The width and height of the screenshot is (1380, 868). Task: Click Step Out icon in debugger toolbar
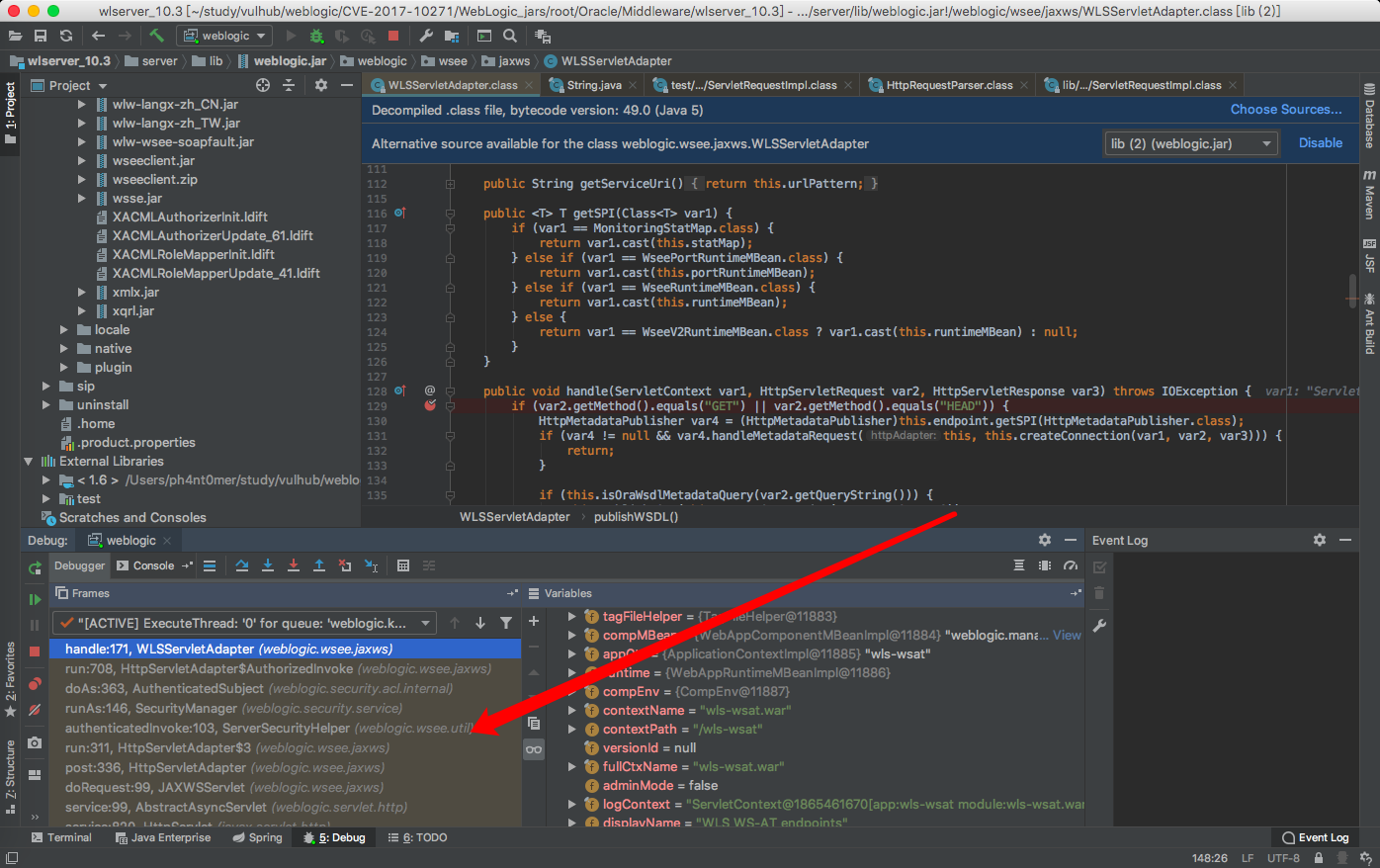click(x=319, y=565)
